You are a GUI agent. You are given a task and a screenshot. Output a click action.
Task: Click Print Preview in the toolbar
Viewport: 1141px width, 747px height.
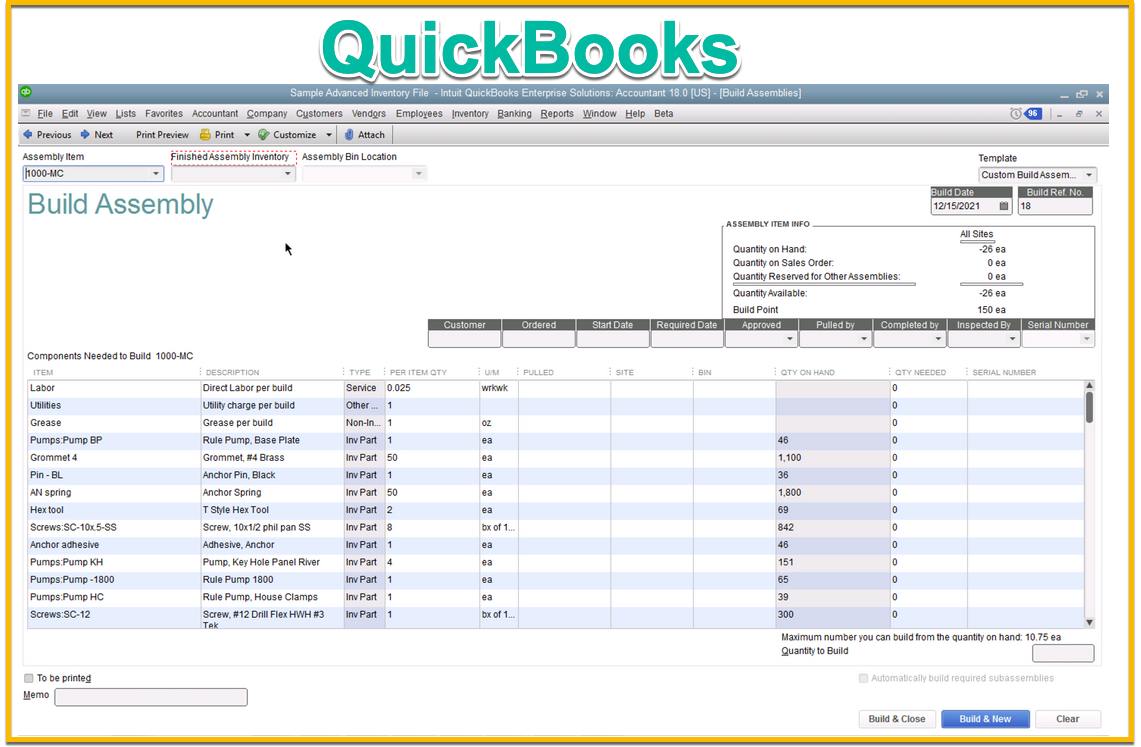click(162, 135)
